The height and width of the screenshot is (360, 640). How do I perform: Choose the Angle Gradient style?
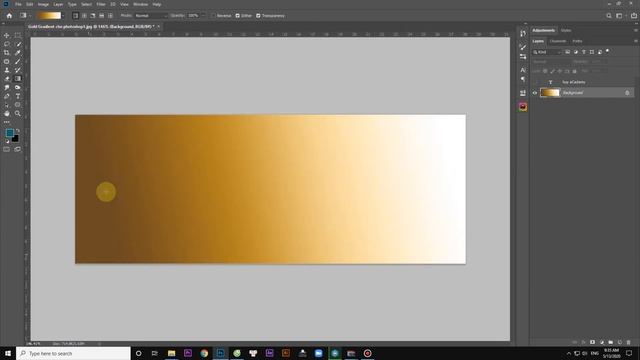[x=93, y=16]
